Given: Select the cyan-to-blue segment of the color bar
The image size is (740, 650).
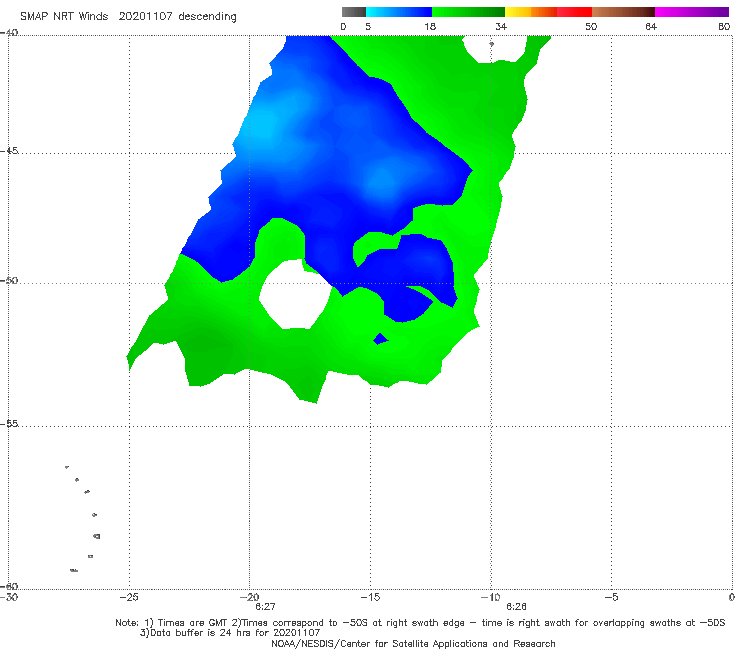Looking at the screenshot, I should pyautogui.click(x=399, y=12).
